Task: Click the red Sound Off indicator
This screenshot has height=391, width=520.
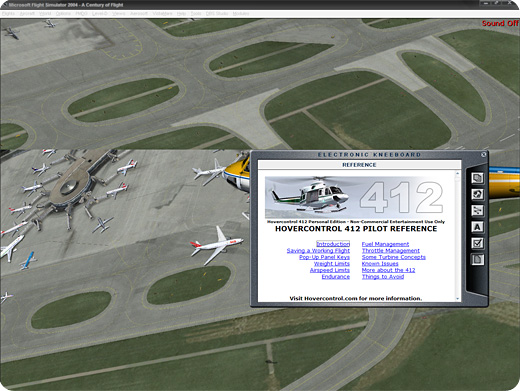Action: click(x=500, y=23)
